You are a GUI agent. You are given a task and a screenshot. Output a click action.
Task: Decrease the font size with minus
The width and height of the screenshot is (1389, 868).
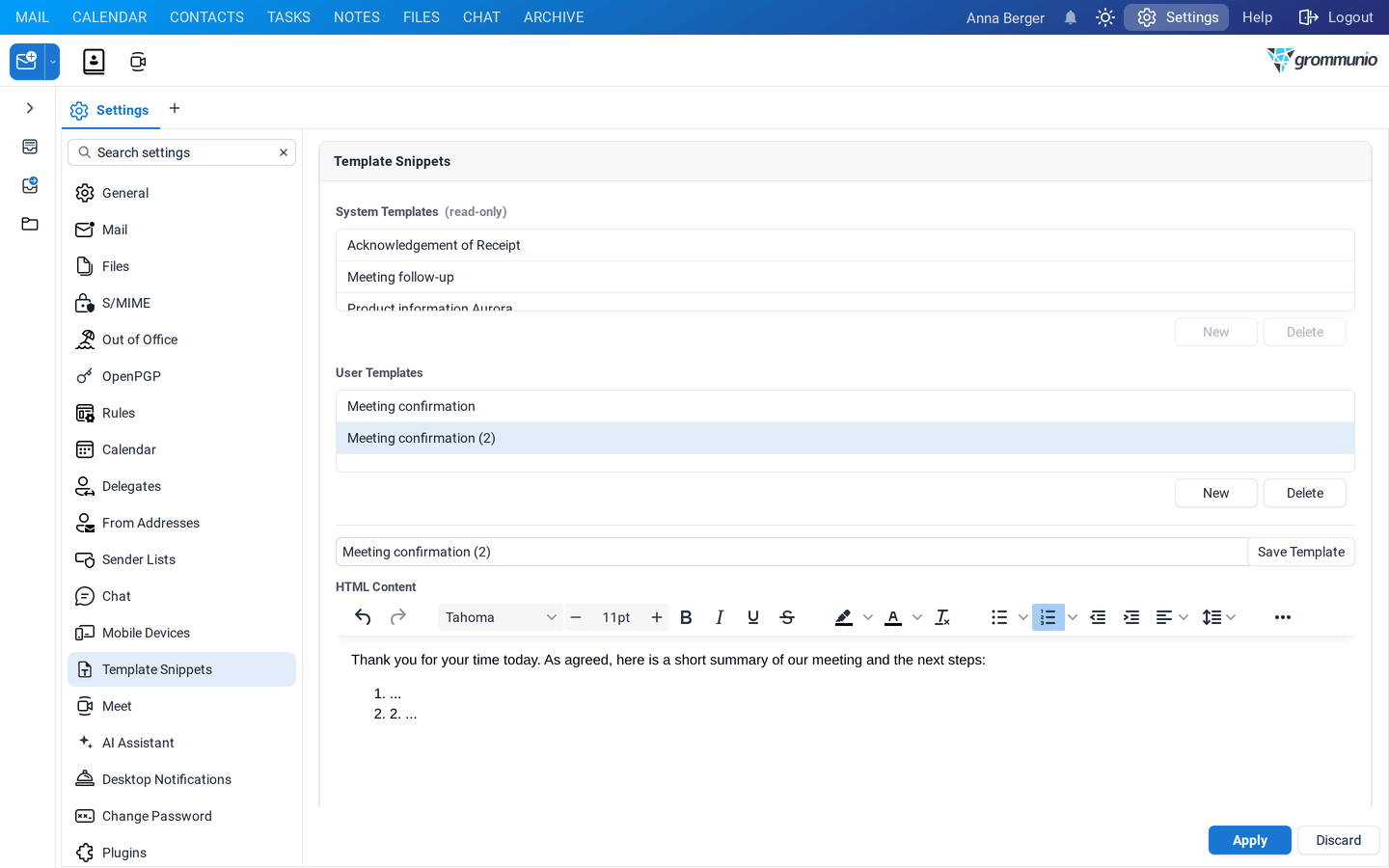click(576, 617)
